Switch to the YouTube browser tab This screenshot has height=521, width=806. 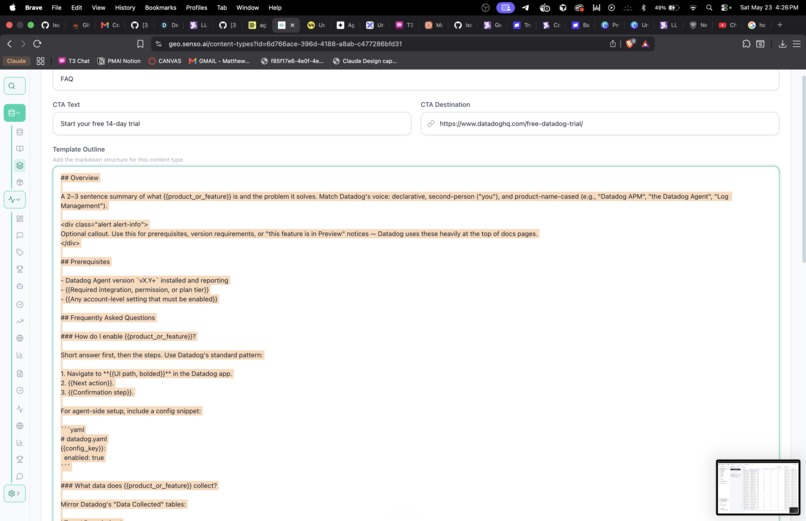pyautogui.click(x=727, y=25)
